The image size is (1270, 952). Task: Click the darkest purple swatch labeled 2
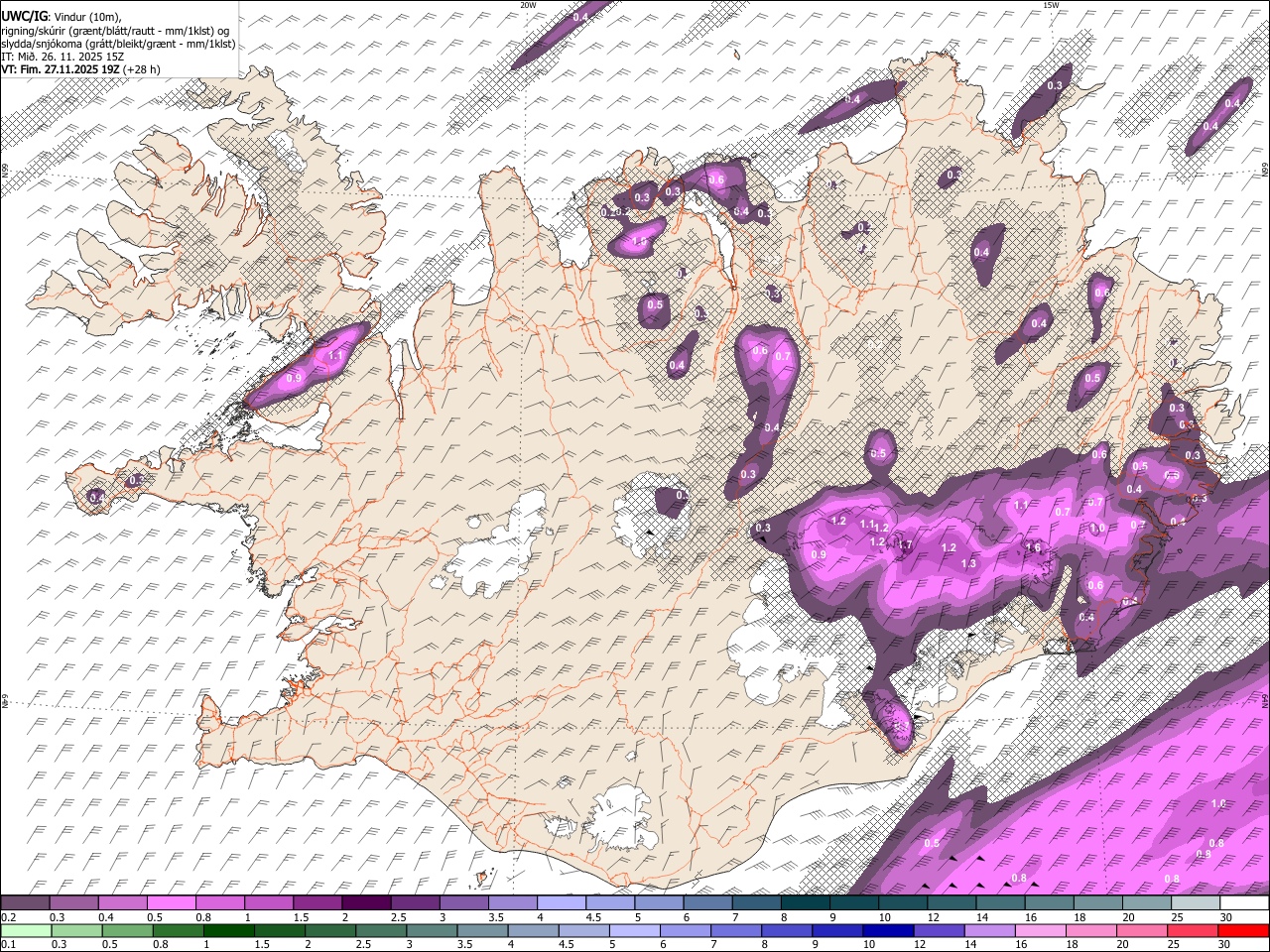point(366,902)
